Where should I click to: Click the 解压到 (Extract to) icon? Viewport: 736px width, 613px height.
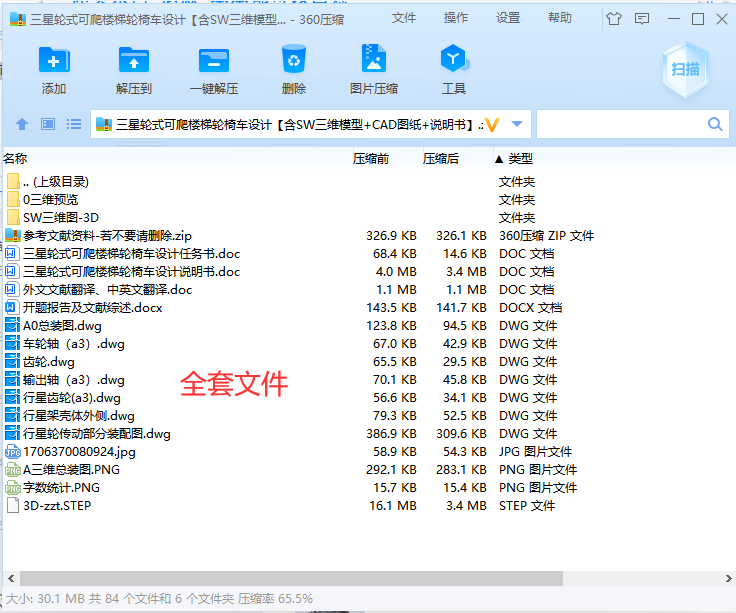pyautogui.click(x=134, y=60)
